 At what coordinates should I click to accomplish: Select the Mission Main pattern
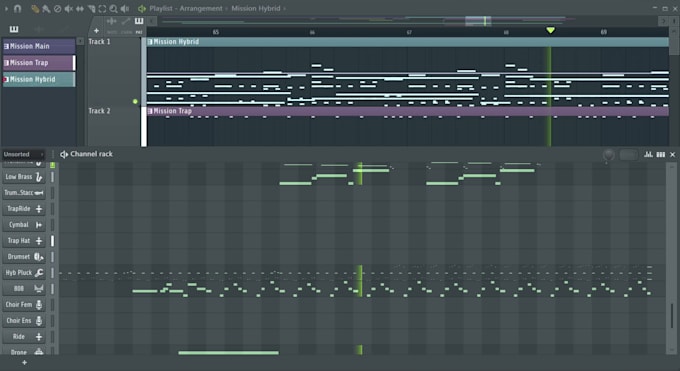39,46
